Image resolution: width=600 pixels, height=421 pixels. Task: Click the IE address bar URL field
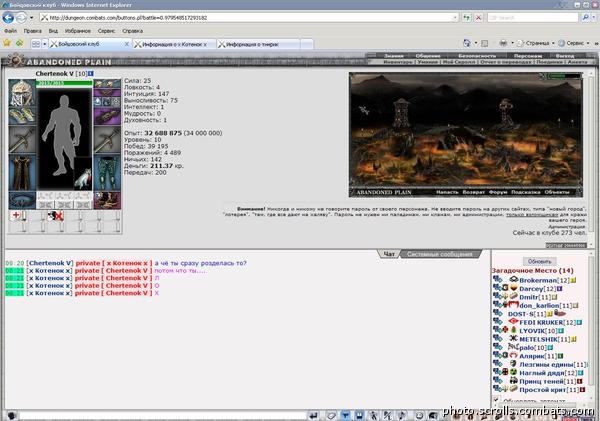point(249,18)
